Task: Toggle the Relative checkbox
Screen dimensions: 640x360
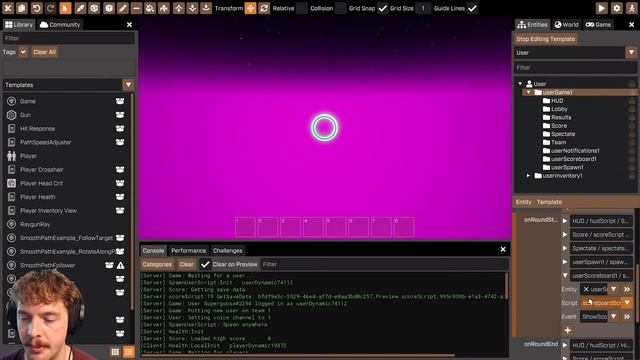Action: coord(302,8)
